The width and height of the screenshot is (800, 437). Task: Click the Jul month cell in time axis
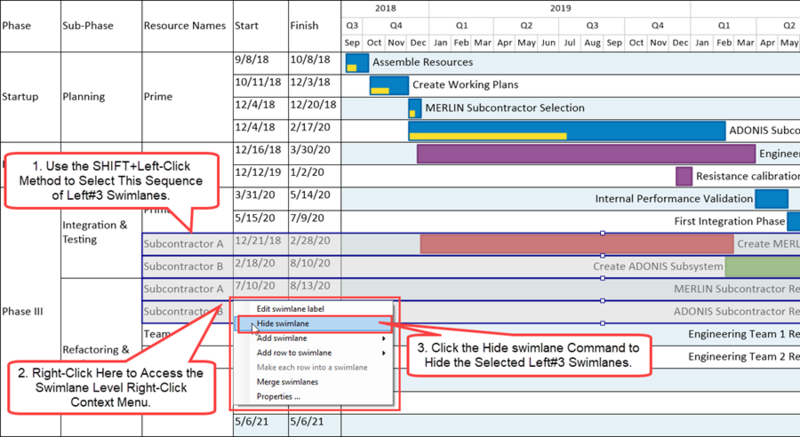570,43
